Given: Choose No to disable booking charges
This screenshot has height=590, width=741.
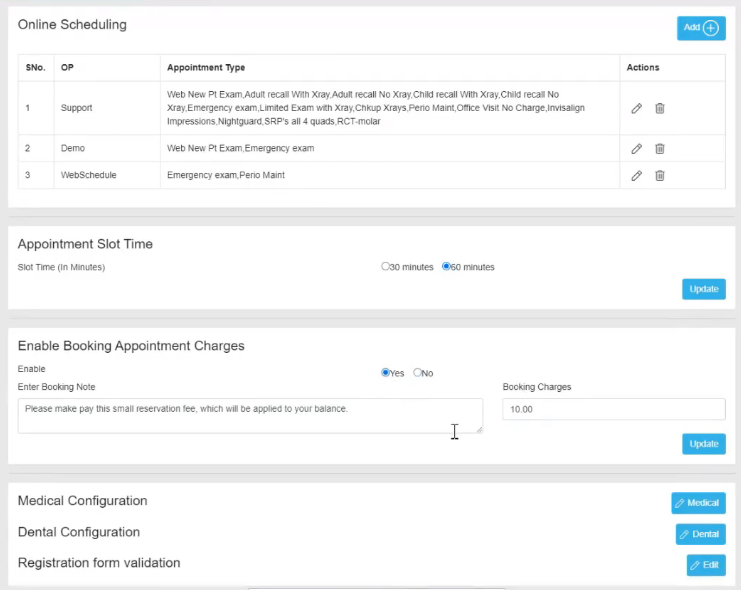Looking at the screenshot, I should [417, 373].
